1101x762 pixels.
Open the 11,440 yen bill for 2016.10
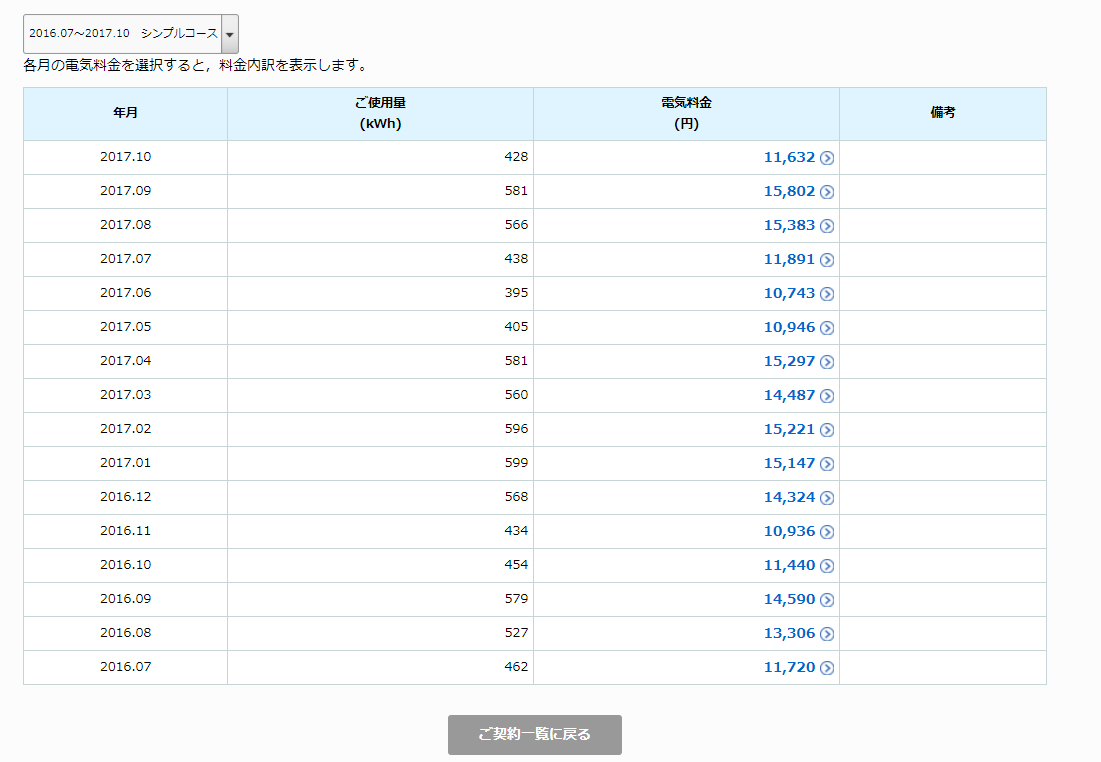[789, 565]
